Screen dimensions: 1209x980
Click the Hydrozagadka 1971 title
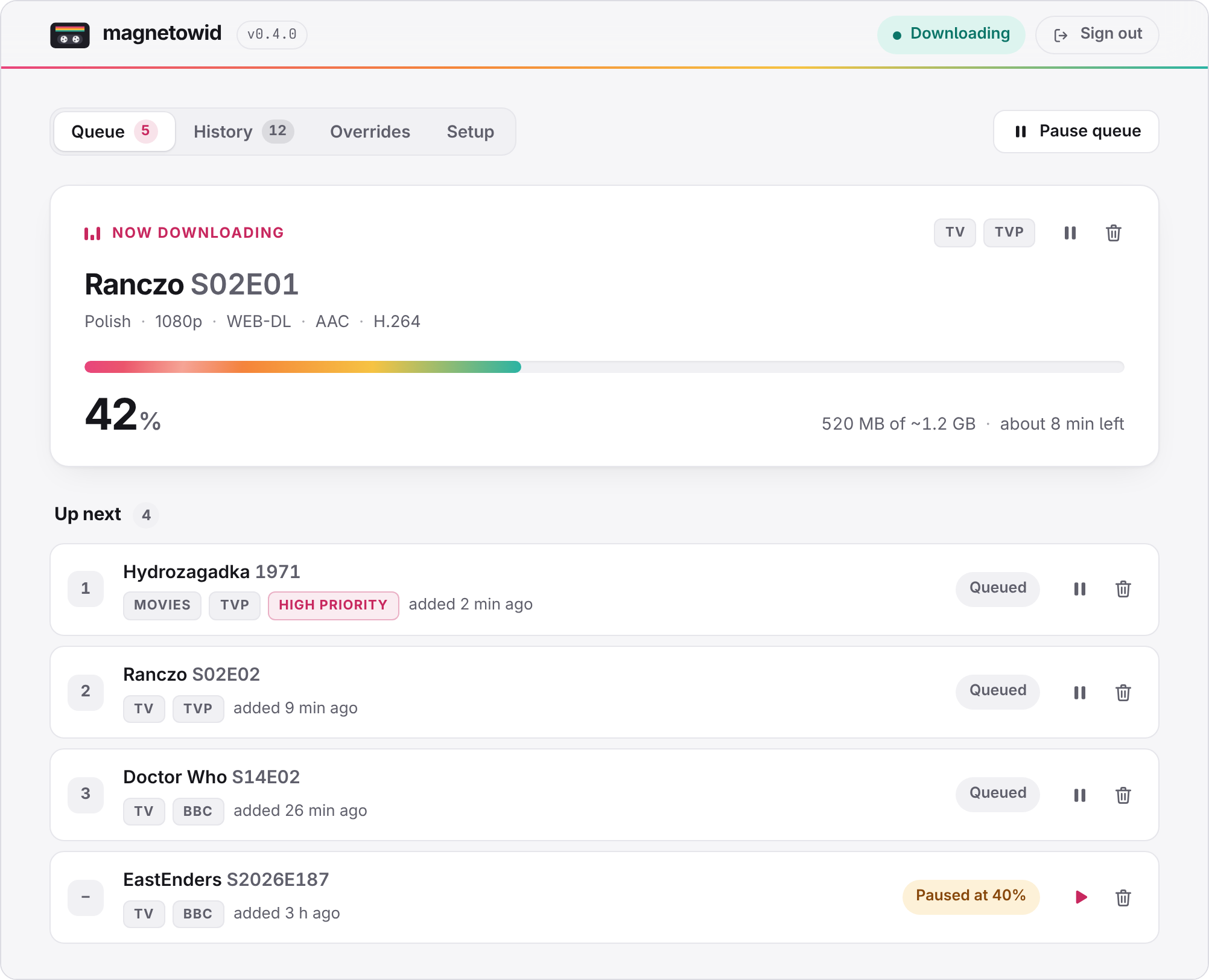212,571
